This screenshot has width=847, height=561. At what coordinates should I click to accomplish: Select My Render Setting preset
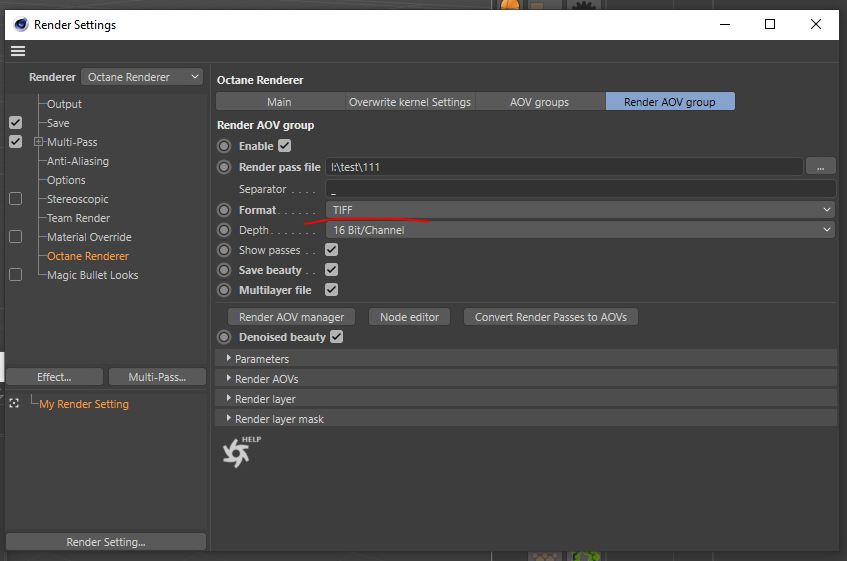pyautogui.click(x=84, y=404)
